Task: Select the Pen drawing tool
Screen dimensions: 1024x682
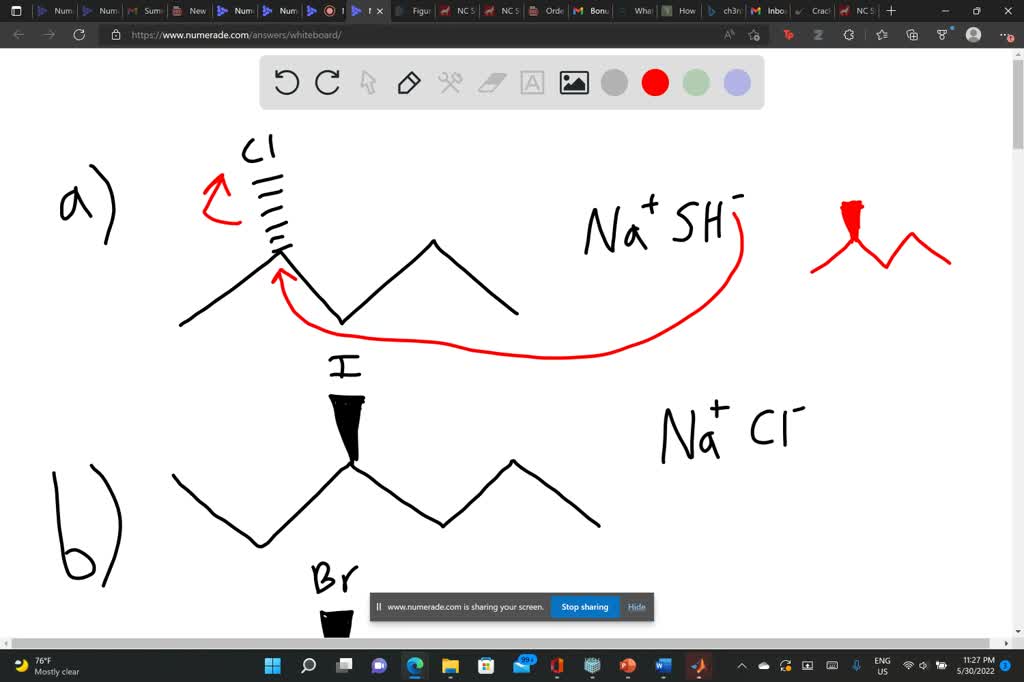Action: [x=409, y=83]
